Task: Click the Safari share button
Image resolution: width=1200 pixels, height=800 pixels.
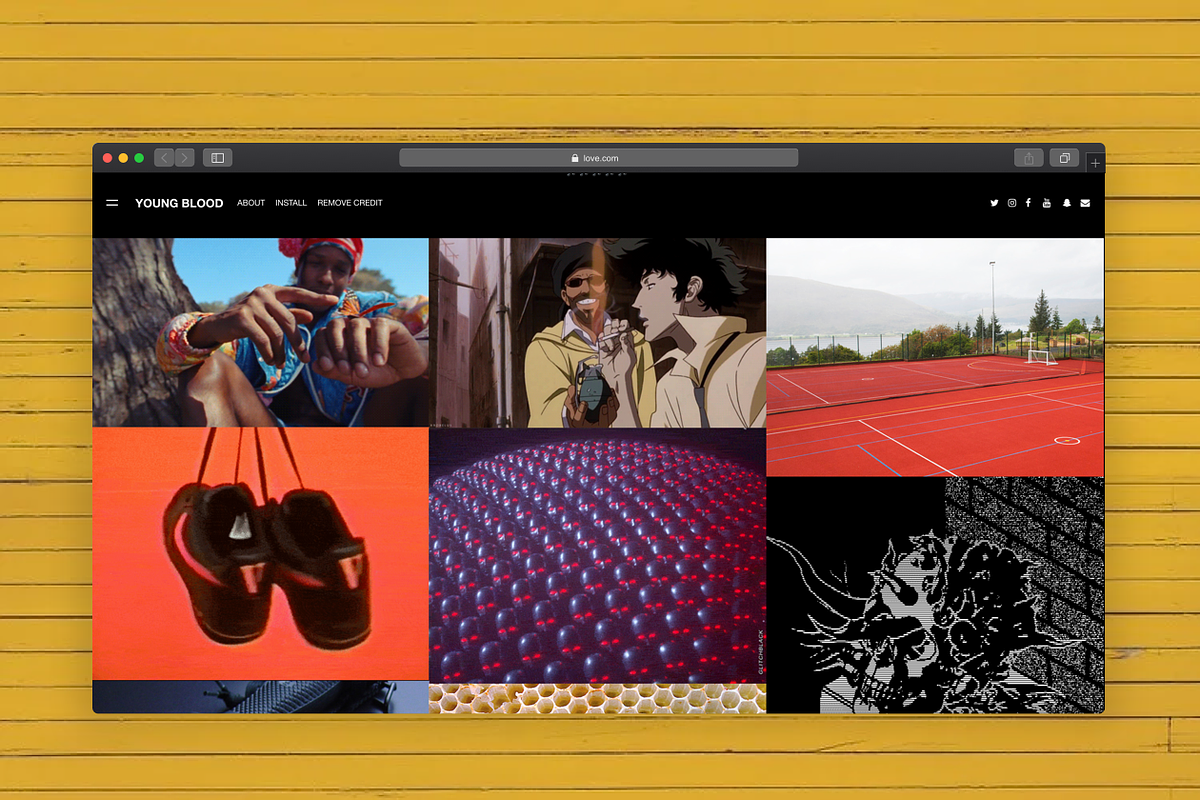Action: 1029,158
